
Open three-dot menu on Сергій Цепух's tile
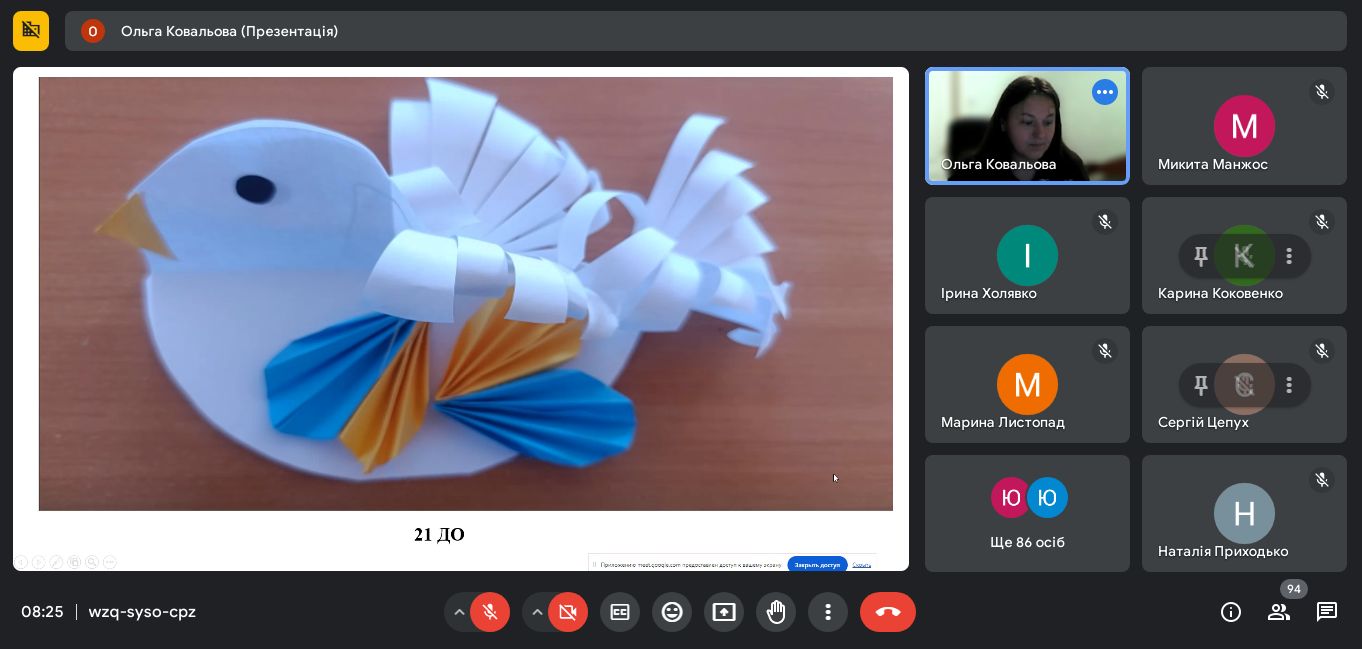coord(1289,385)
